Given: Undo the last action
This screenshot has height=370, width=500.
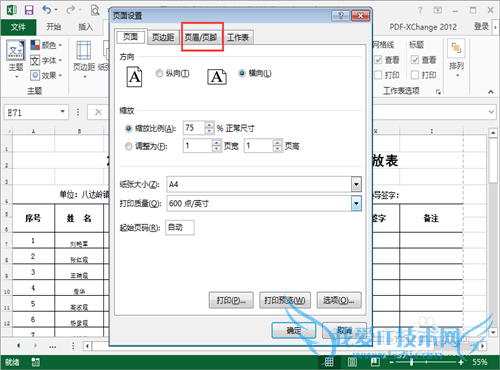Looking at the screenshot, I should pos(46,10).
